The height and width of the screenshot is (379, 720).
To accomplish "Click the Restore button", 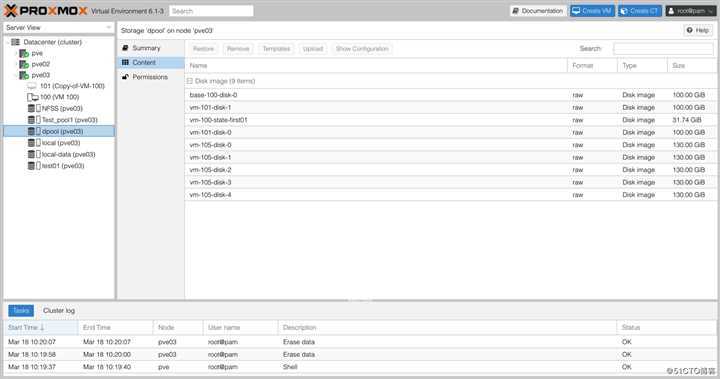I will [x=203, y=49].
